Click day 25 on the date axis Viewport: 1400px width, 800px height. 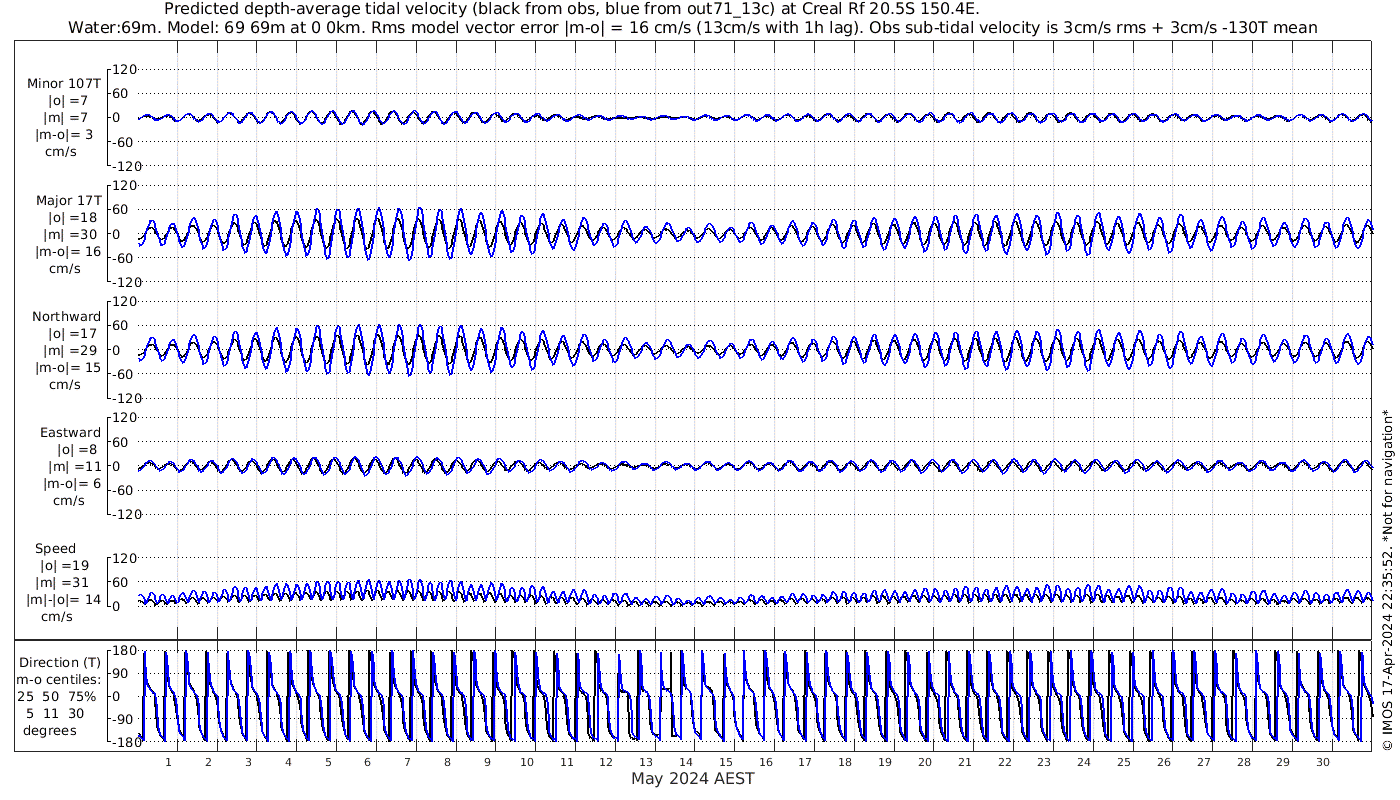pos(1124,762)
